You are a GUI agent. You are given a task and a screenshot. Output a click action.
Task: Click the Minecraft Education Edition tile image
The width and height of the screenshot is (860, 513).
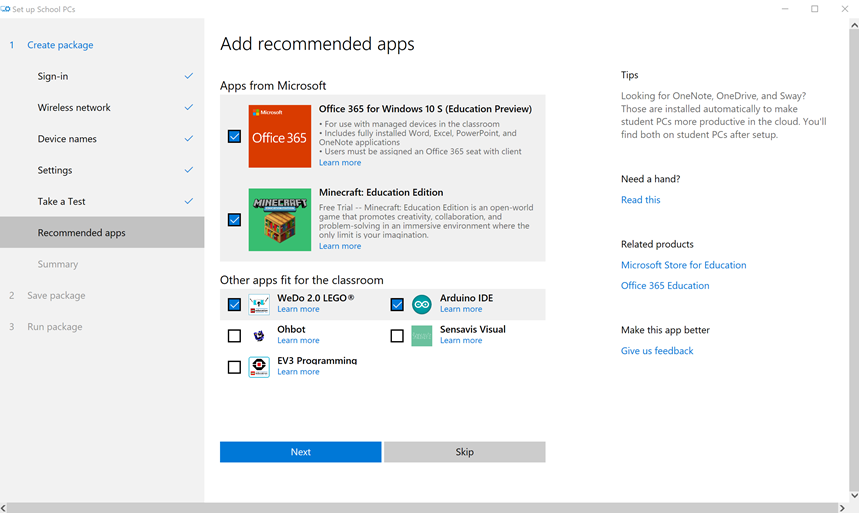click(x=280, y=219)
